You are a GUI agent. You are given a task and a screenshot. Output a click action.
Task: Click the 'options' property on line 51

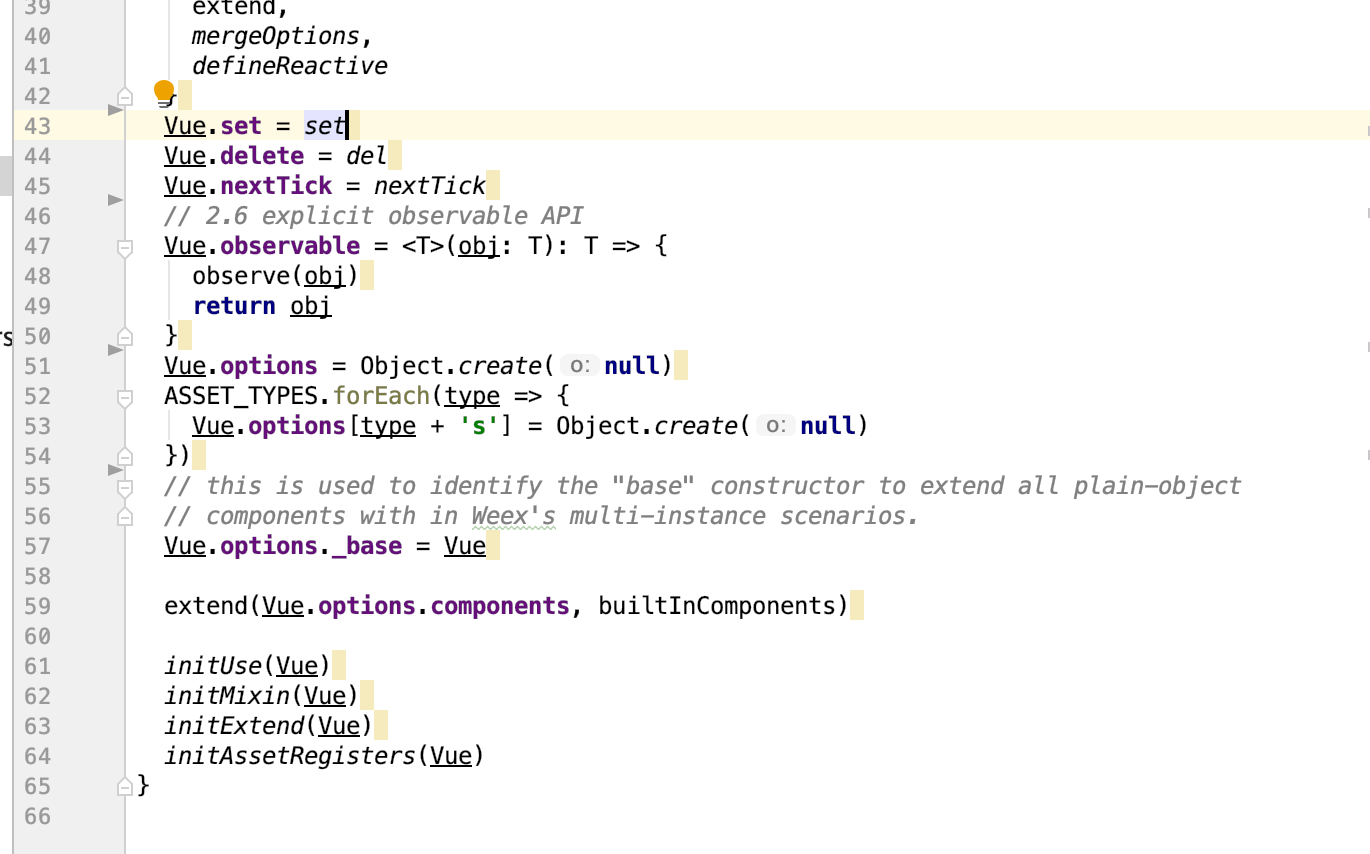pyautogui.click(x=269, y=366)
